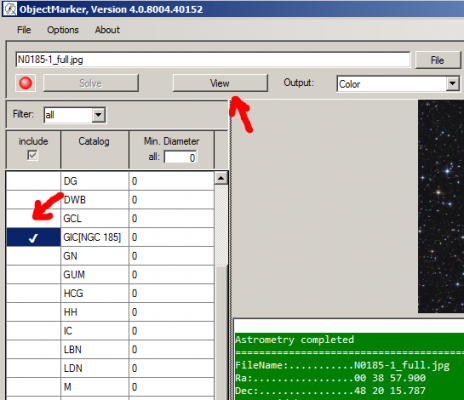Select the LBN catalog name cell
The width and height of the screenshot is (464, 400).
[95, 349]
